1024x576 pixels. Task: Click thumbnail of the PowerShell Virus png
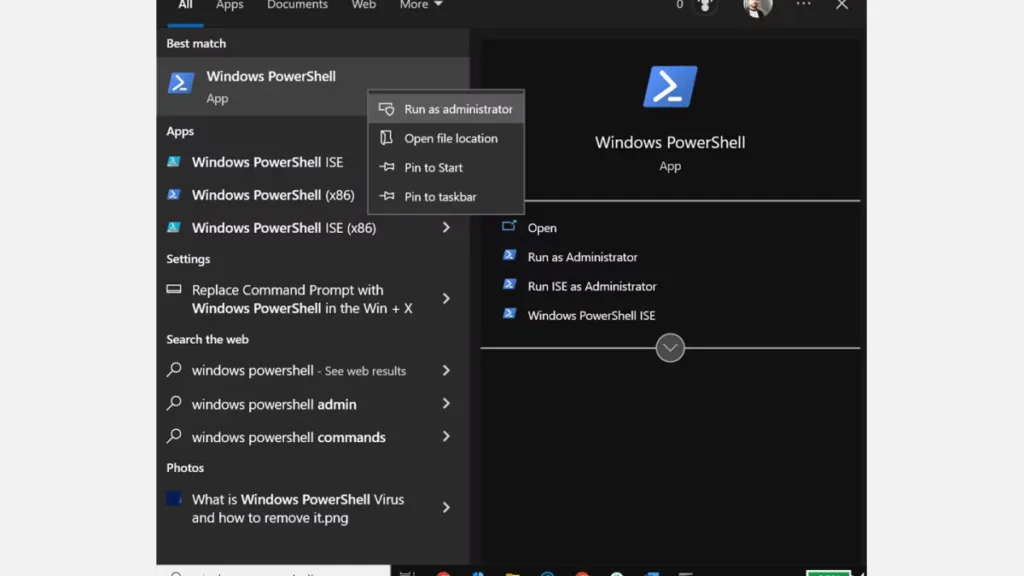point(174,499)
